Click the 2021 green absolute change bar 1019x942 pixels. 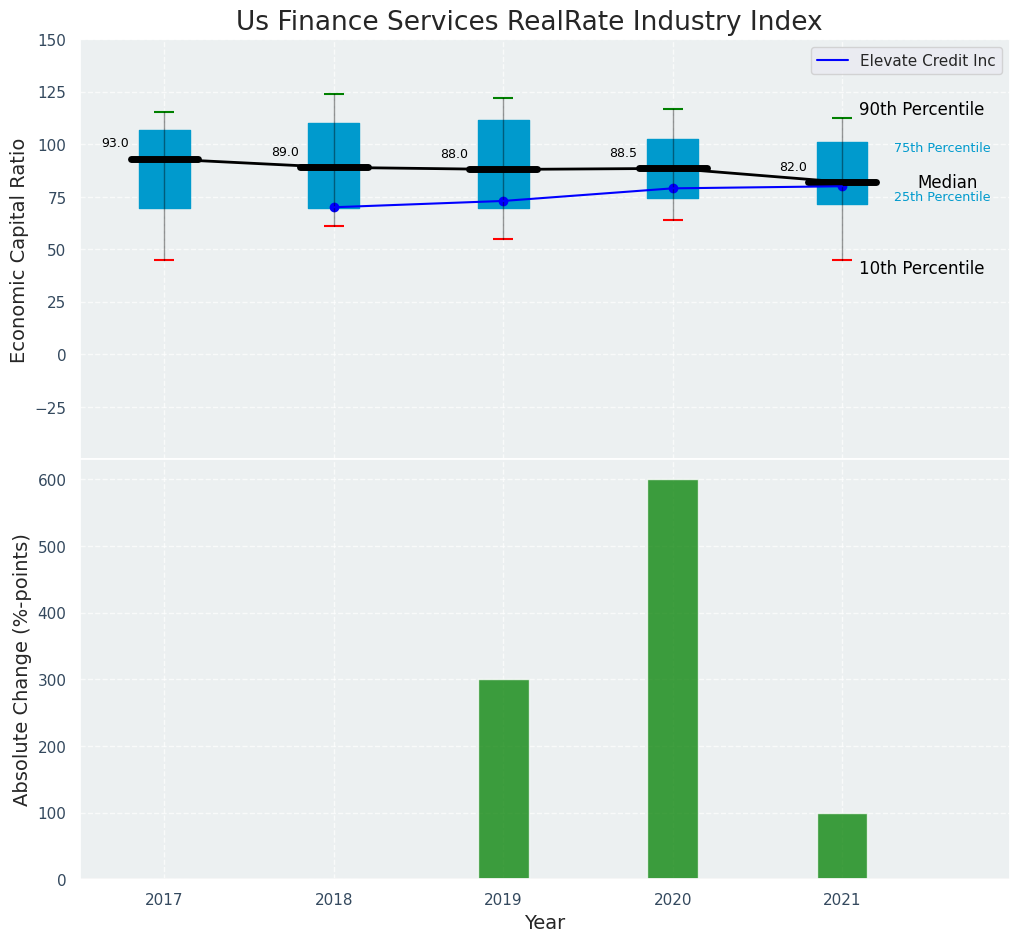click(x=842, y=846)
